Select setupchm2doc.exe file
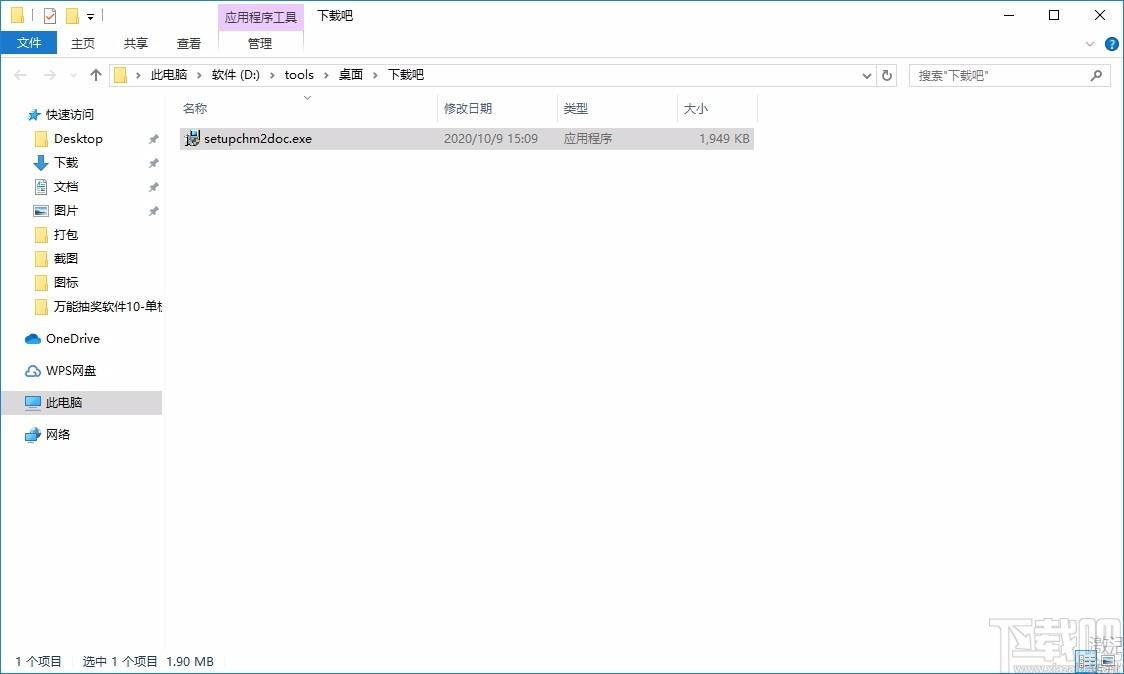 (467, 138)
